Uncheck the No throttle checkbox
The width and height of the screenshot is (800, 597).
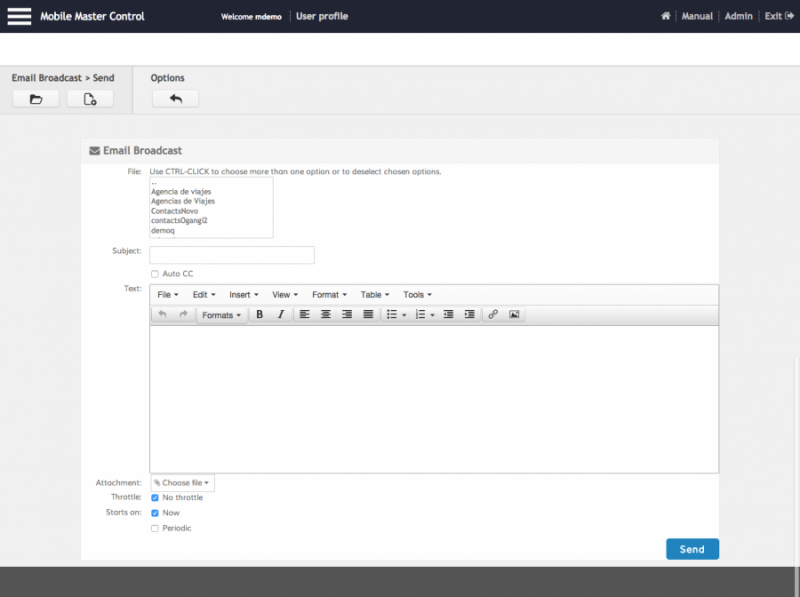155,497
